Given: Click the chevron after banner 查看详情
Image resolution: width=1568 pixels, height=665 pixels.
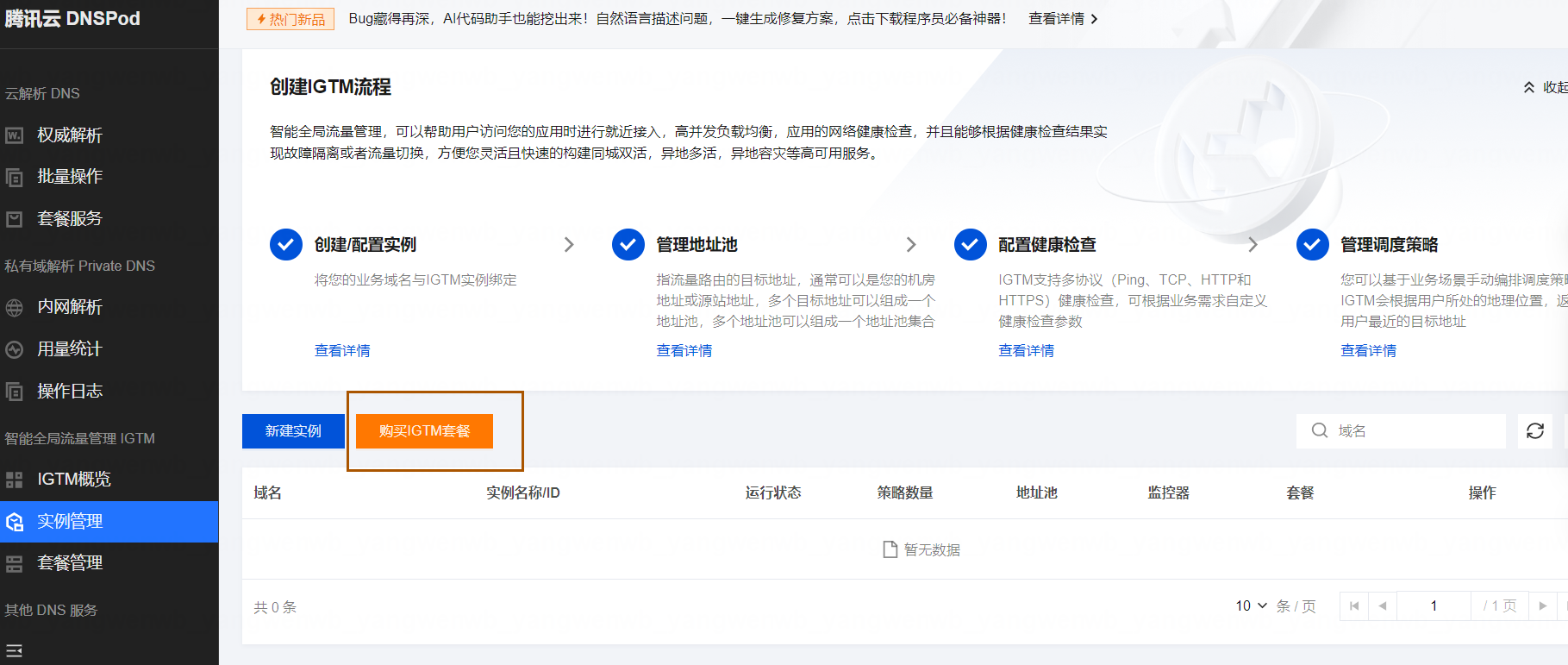Looking at the screenshot, I should pyautogui.click(x=1095, y=19).
